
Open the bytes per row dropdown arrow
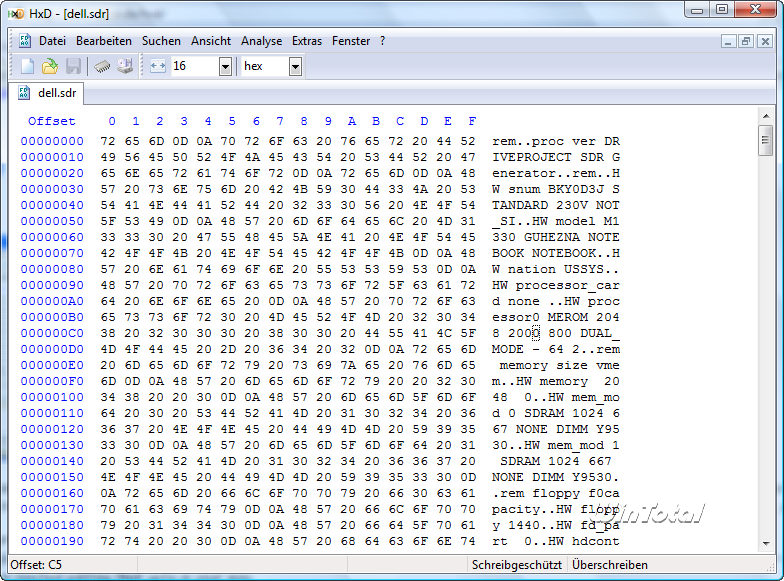tap(226, 66)
